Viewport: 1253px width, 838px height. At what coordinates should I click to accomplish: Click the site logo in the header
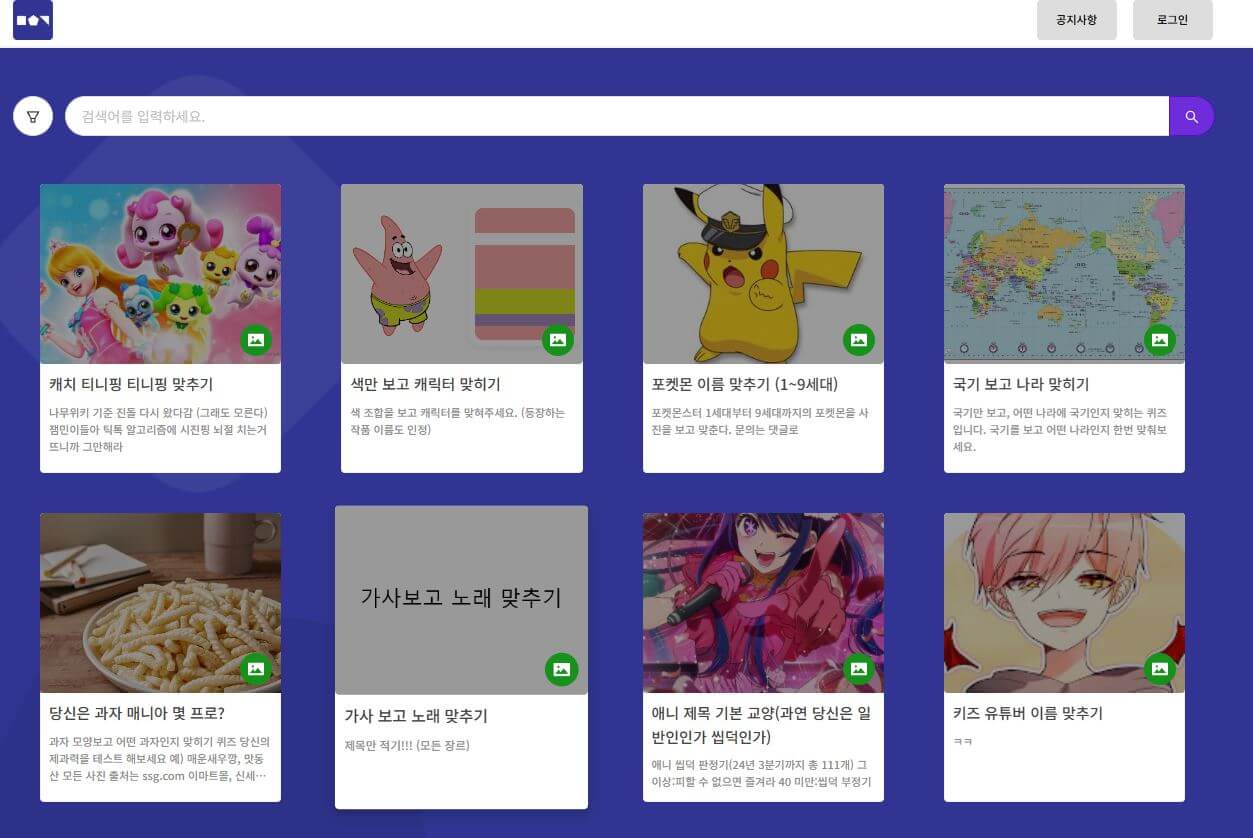pos(33,20)
